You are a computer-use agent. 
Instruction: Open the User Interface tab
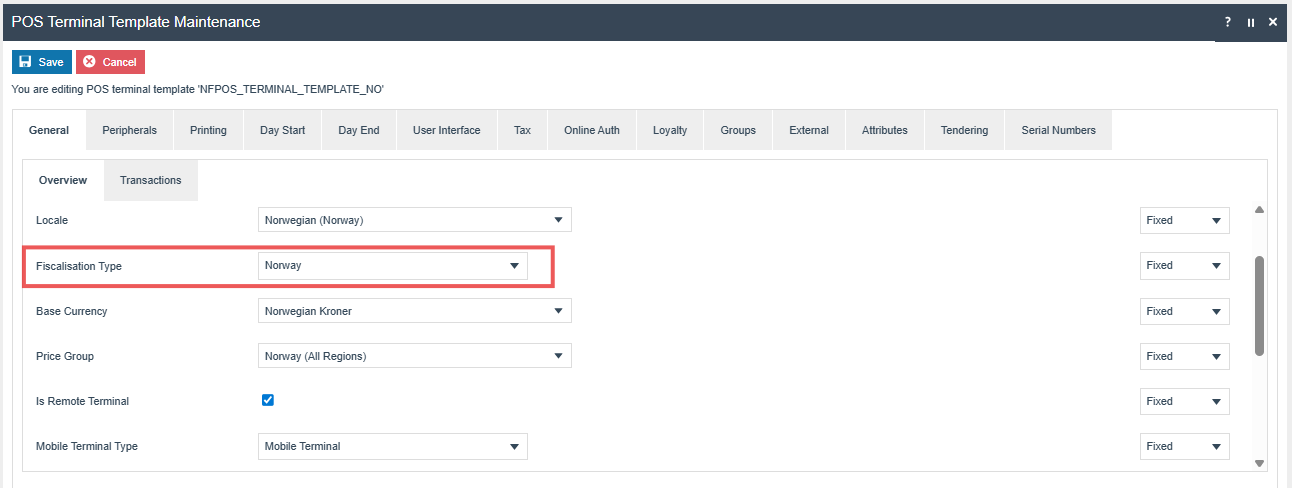[446, 130]
